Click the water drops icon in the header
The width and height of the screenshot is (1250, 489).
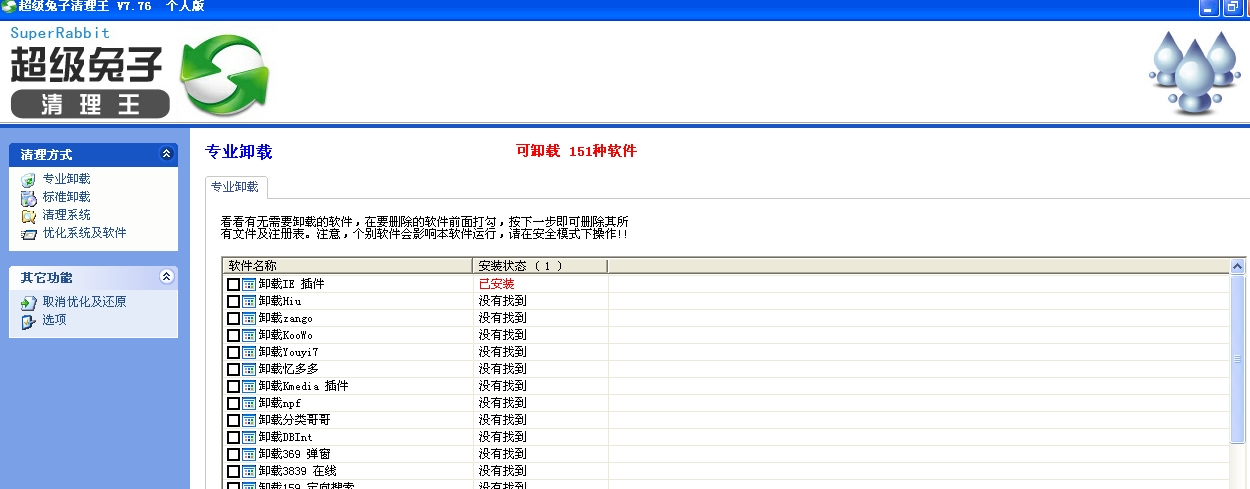pyautogui.click(x=1193, y=73)
